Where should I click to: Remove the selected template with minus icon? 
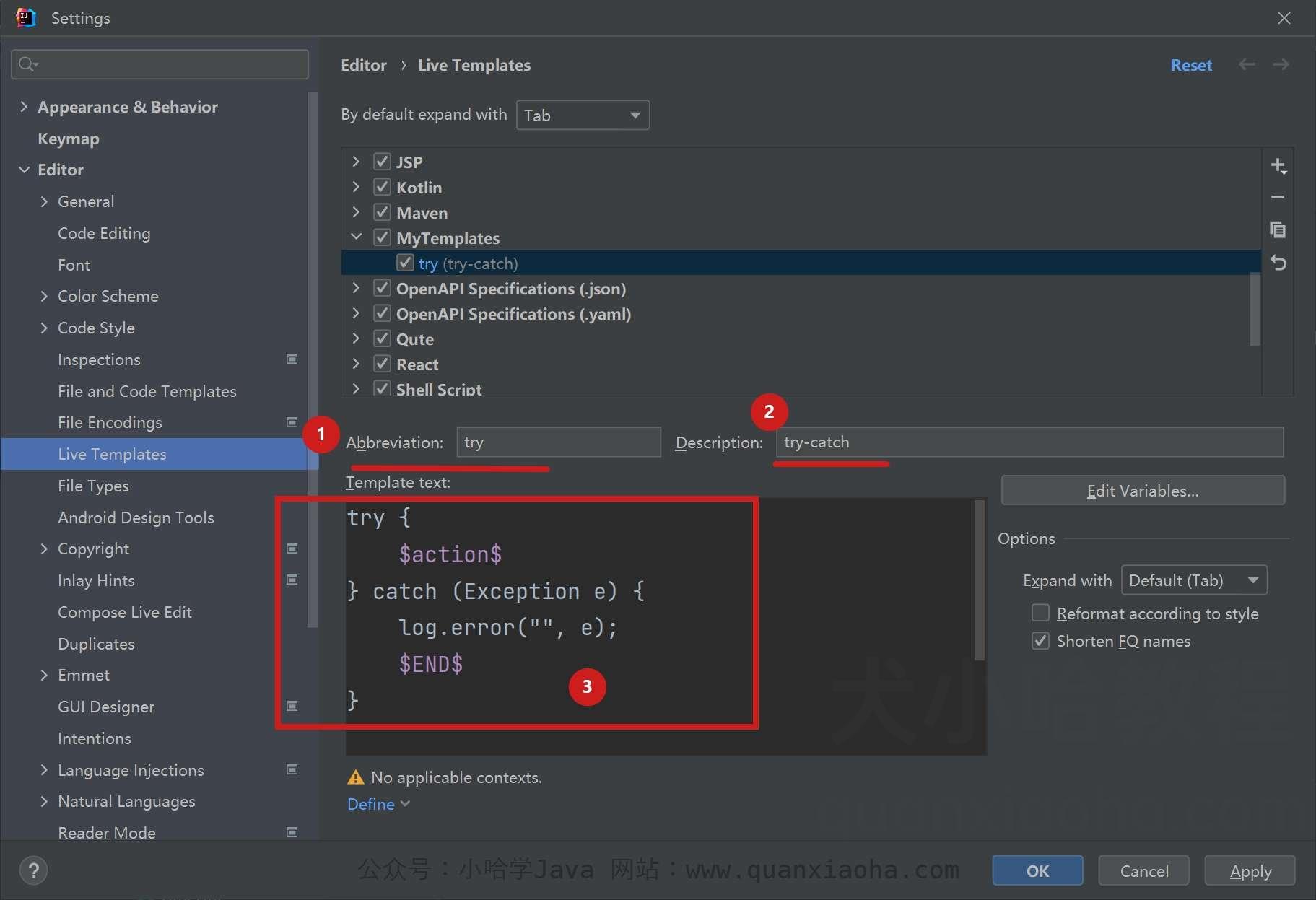click(x=1278, y=197)
